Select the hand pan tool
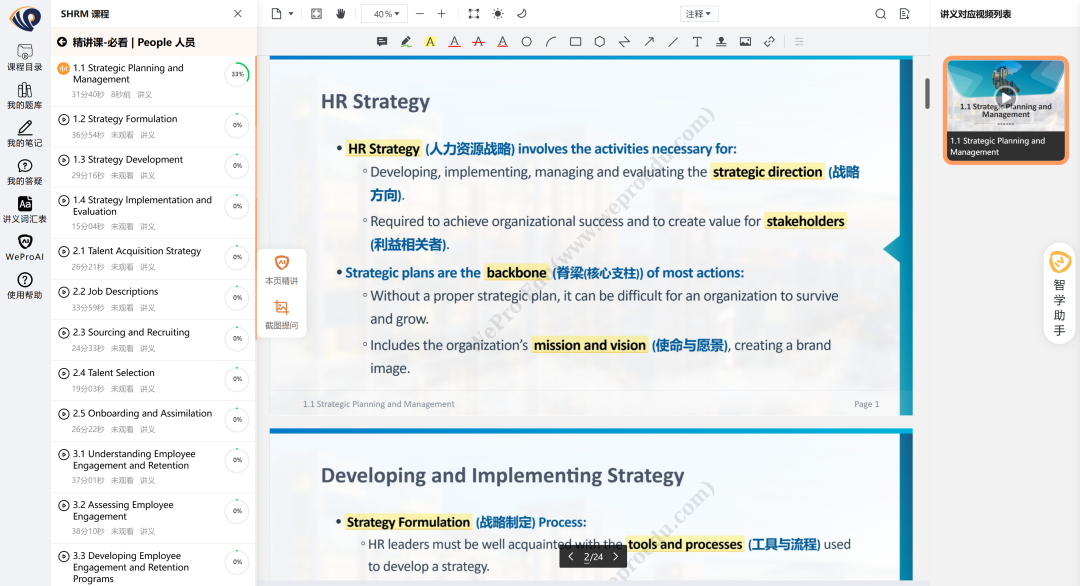 [340, 14]
